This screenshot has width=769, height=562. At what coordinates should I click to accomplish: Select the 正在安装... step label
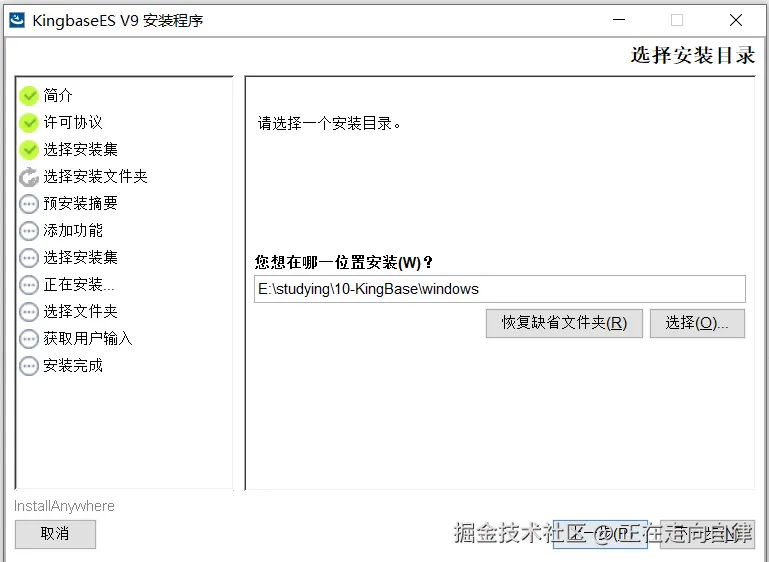tap(78, 284)
